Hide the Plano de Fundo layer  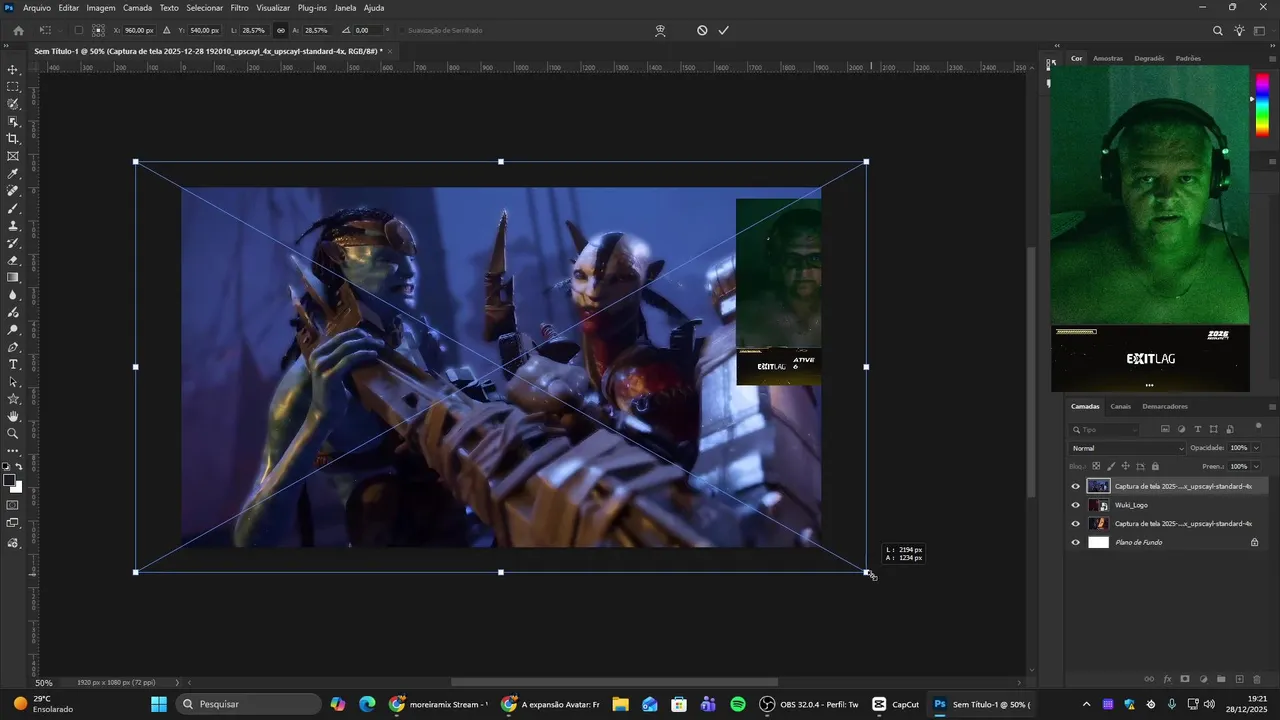click(x=1076, y=542)
